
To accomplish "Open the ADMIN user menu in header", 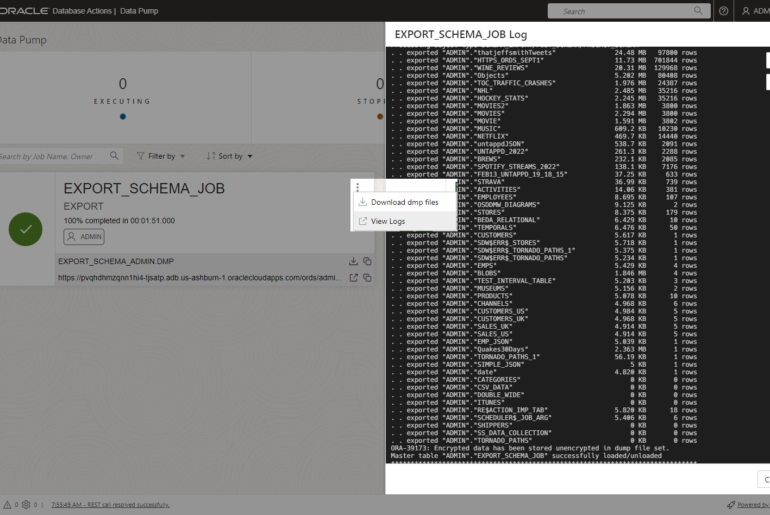I will click(x=753, y=11).
